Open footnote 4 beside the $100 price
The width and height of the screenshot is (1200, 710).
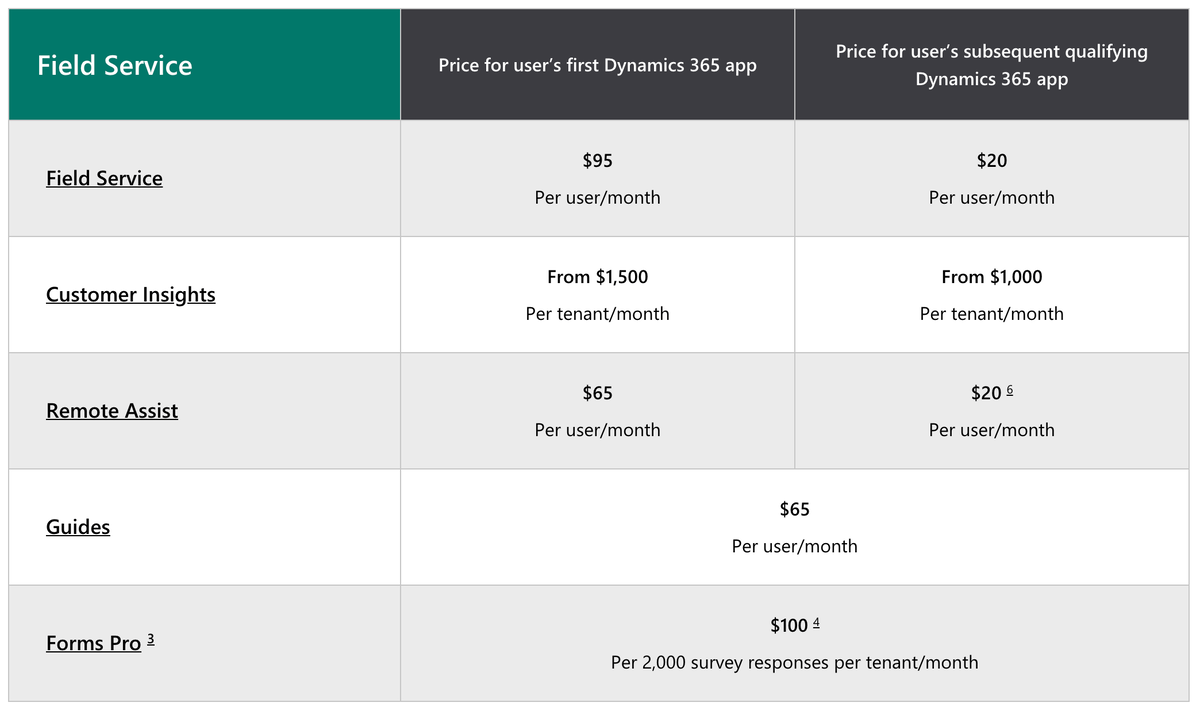tap(816, 622)
